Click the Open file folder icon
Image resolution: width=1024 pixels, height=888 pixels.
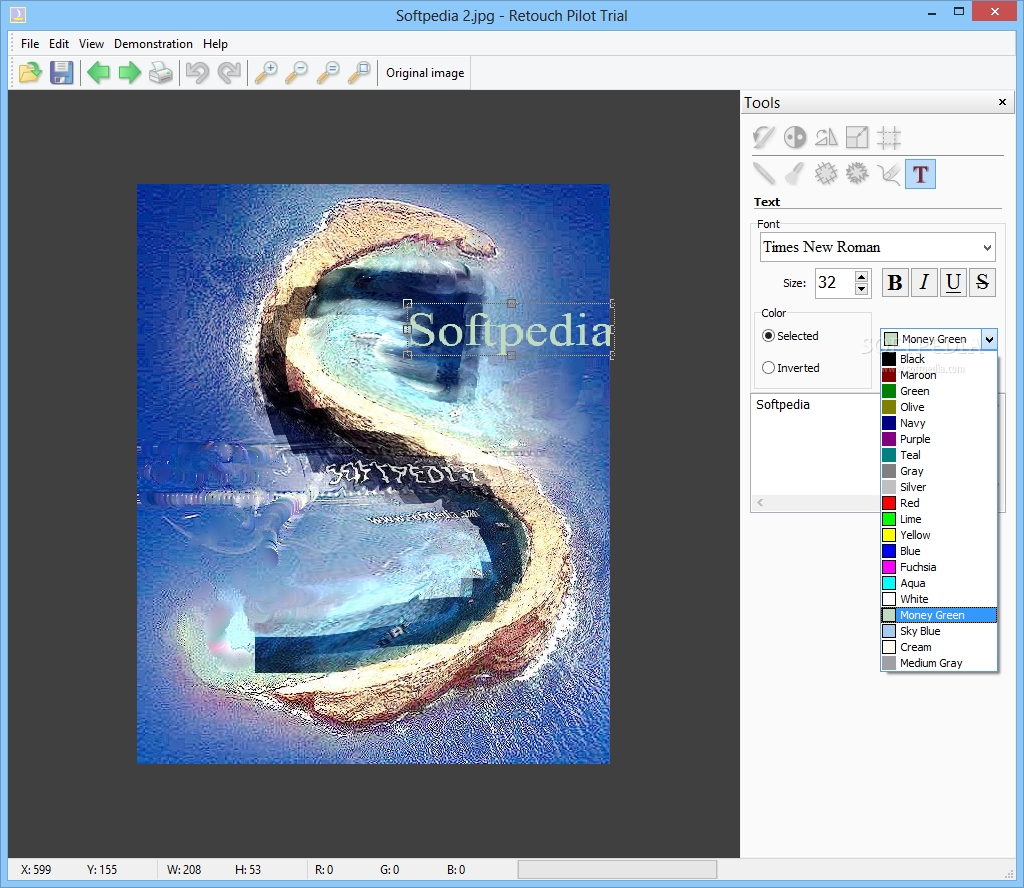30,72
